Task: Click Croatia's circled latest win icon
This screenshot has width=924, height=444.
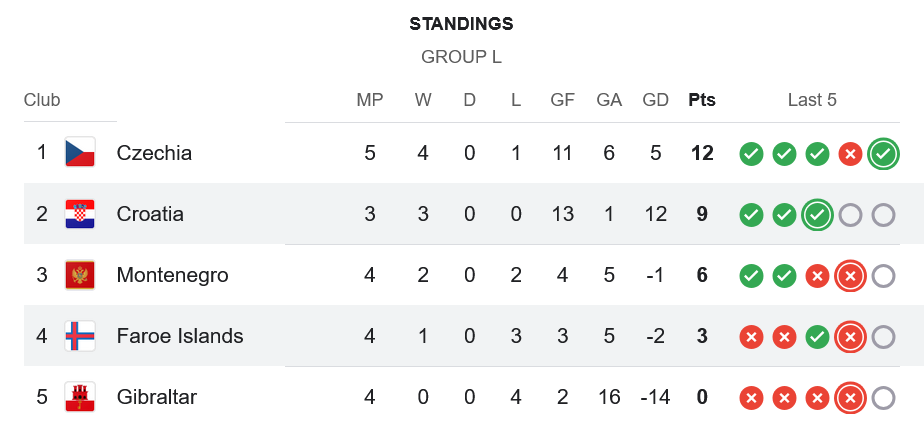Action: point(817,215)
